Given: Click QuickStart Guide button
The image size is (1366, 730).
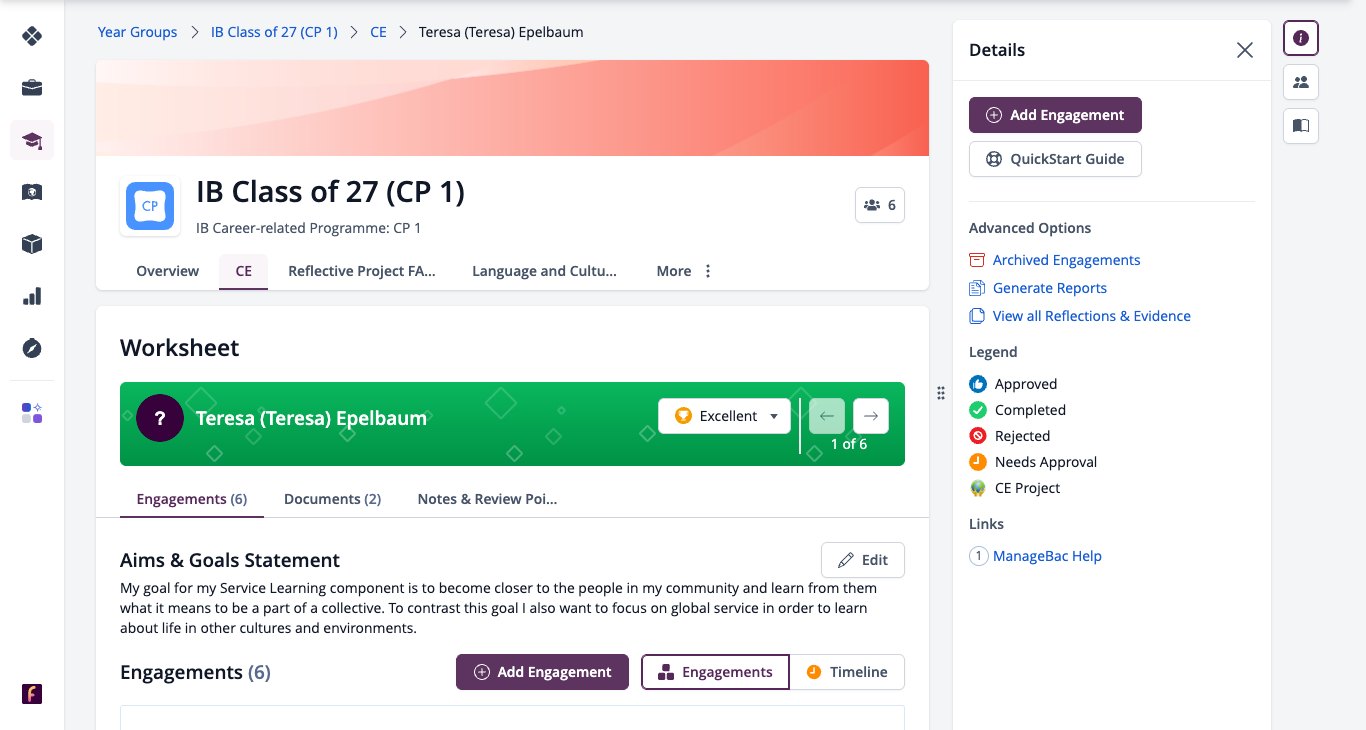Looking at the screenshot, I should 1055,159.
